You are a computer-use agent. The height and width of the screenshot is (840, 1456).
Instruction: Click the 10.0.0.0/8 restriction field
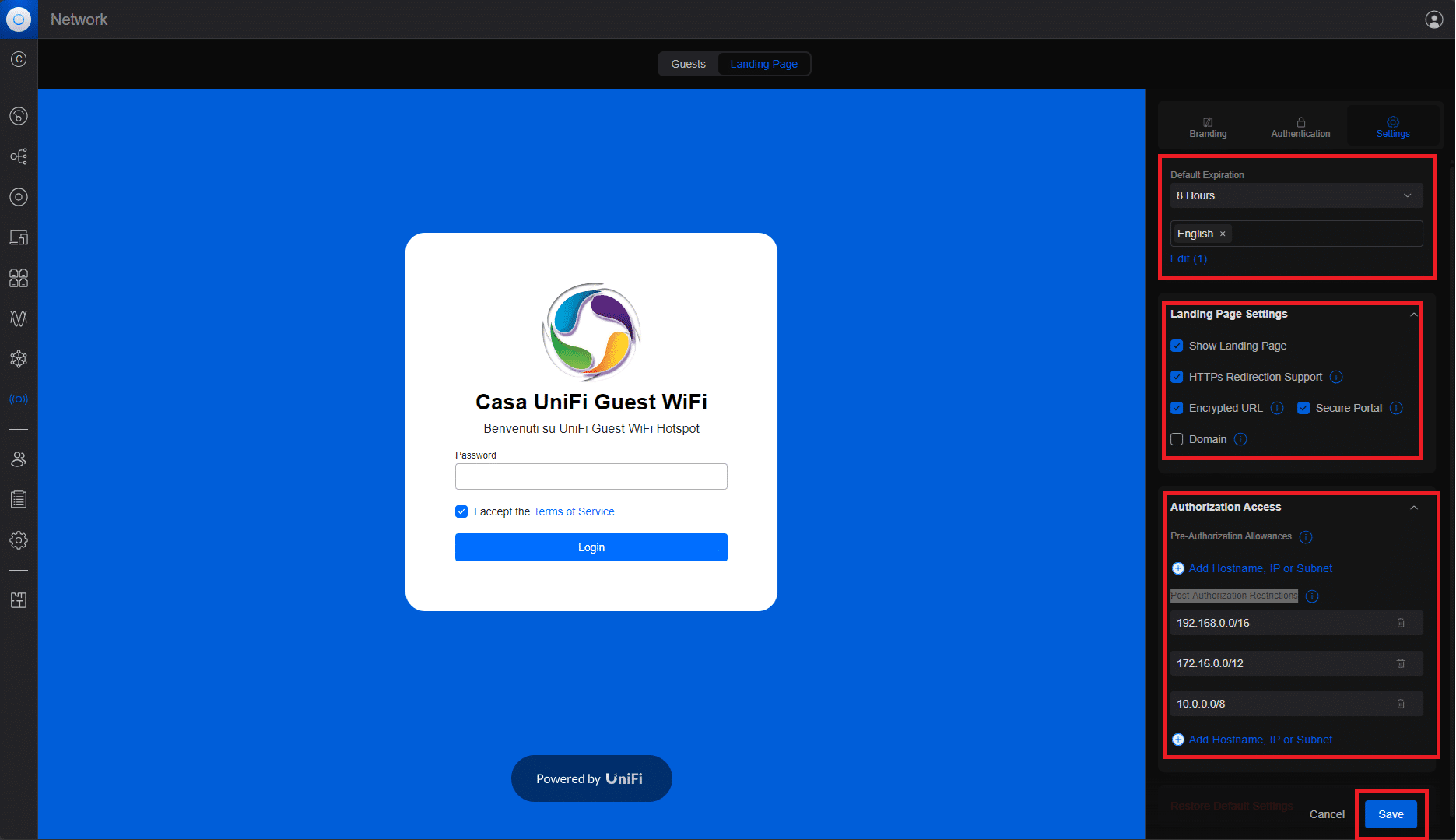tap(1296, 704)
